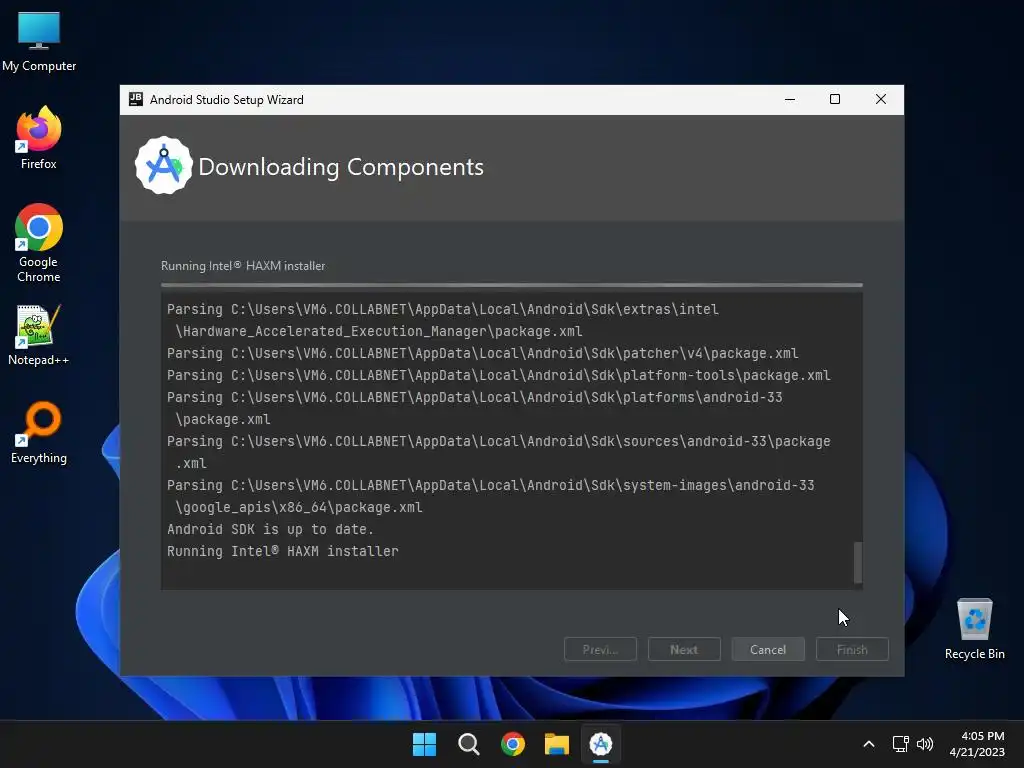Click the 'Android SDK is up to date.' line
The height and width of the screenshot is (768, 1024).
pyautogui.click(x=270, y=529)
